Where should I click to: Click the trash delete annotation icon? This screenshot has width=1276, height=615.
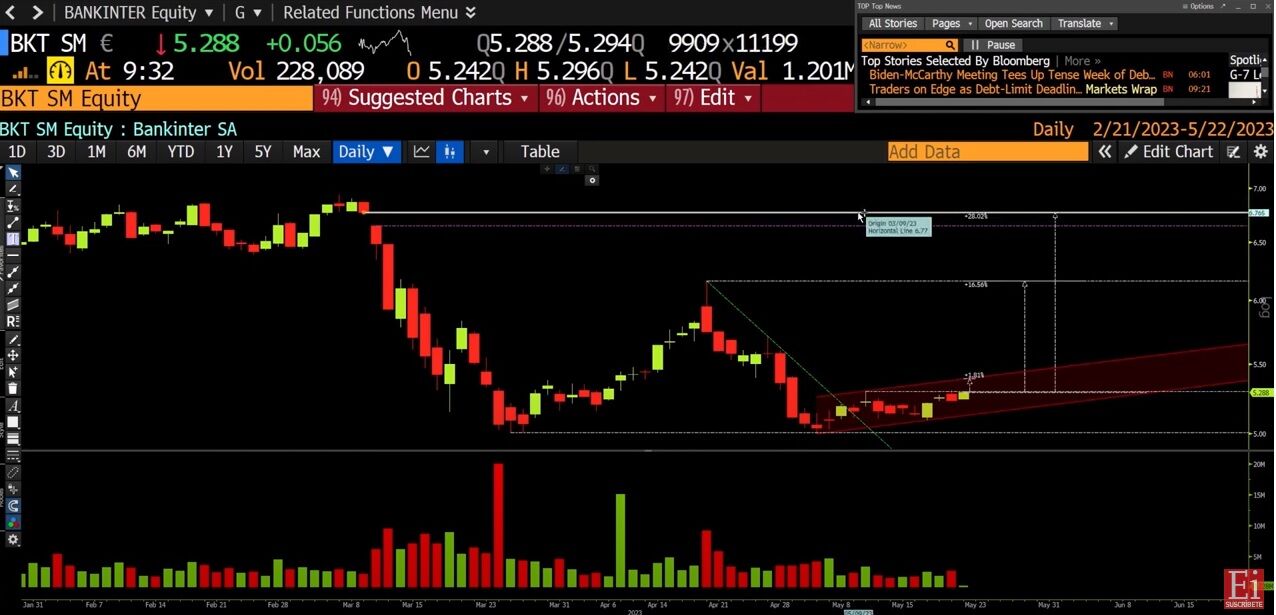click(14, 388)
